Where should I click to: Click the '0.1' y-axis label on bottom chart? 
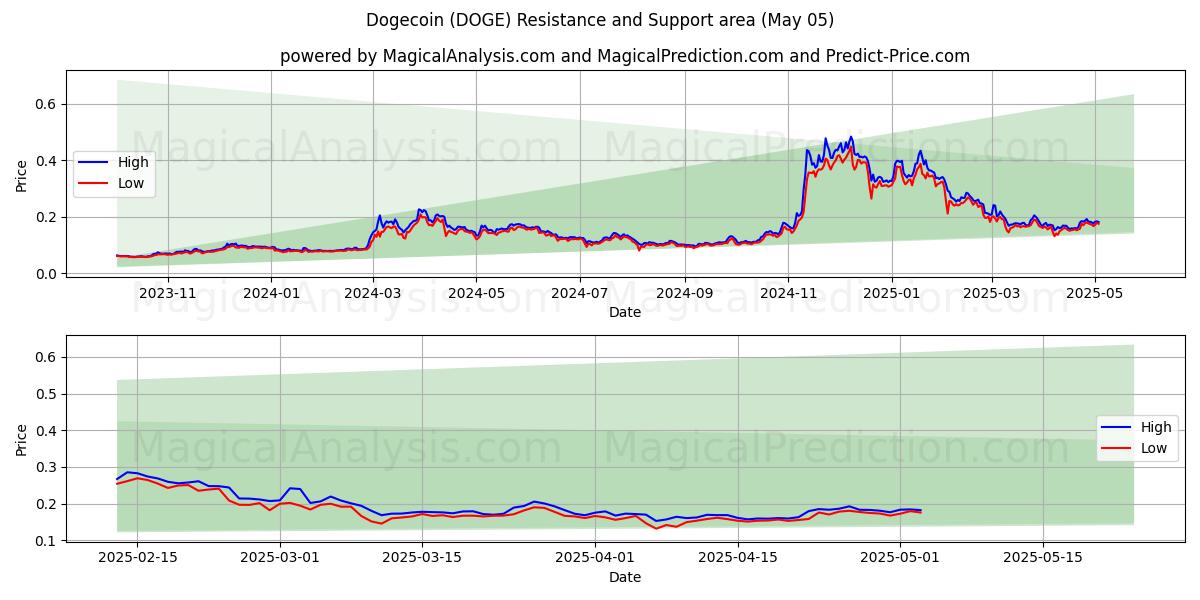pos(48,541)
